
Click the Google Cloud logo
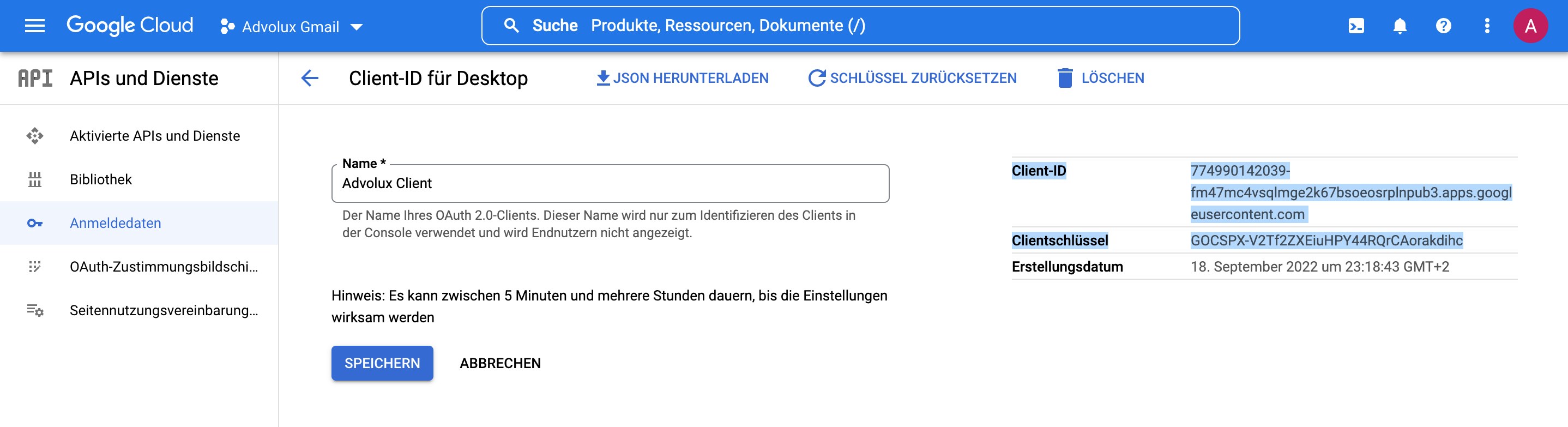130,26
